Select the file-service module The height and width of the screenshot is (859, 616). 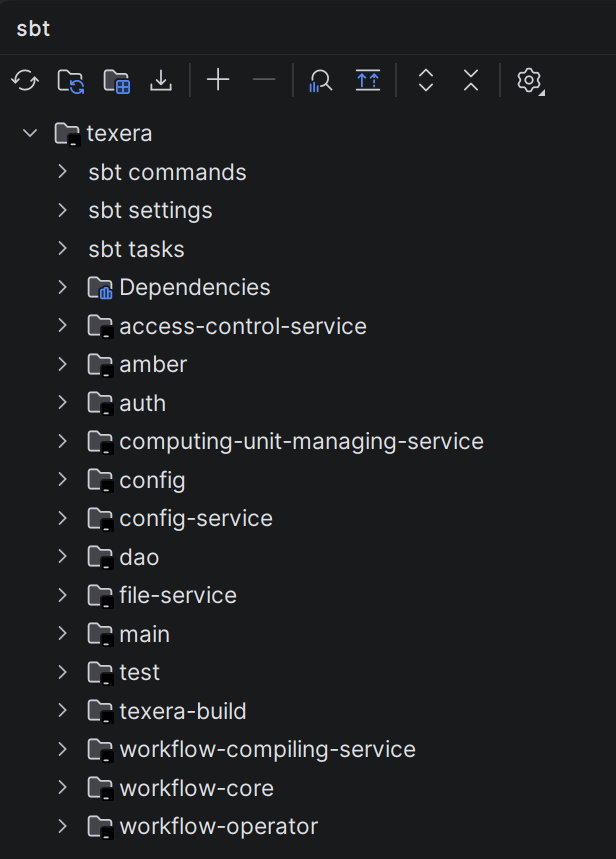[178, 595]
